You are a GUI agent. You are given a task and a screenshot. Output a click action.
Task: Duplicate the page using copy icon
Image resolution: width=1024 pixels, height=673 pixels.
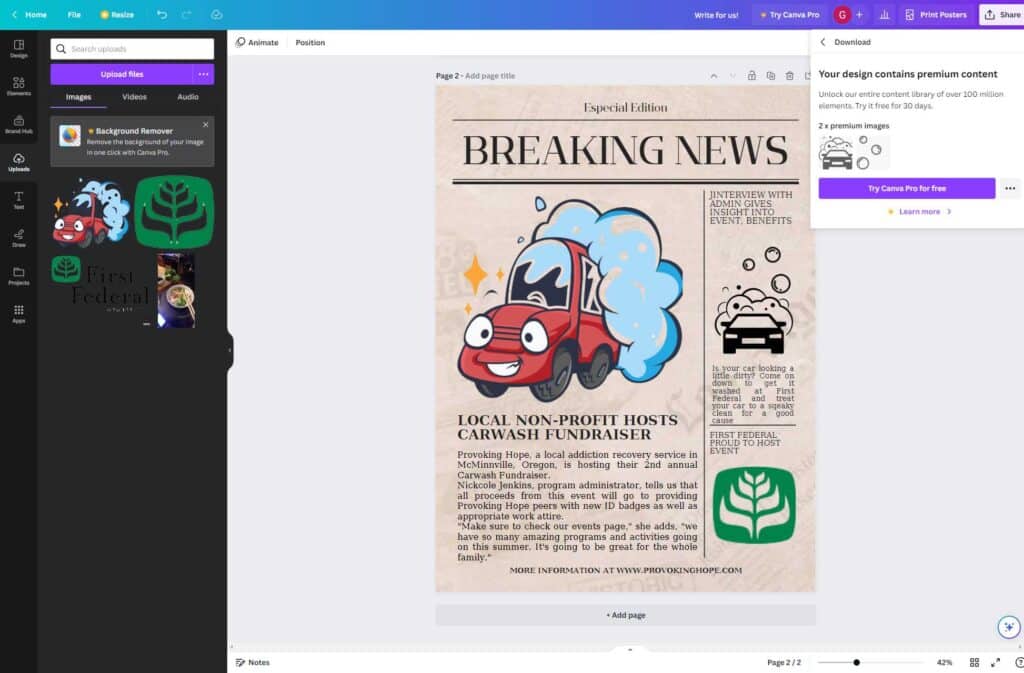[770, 76]
